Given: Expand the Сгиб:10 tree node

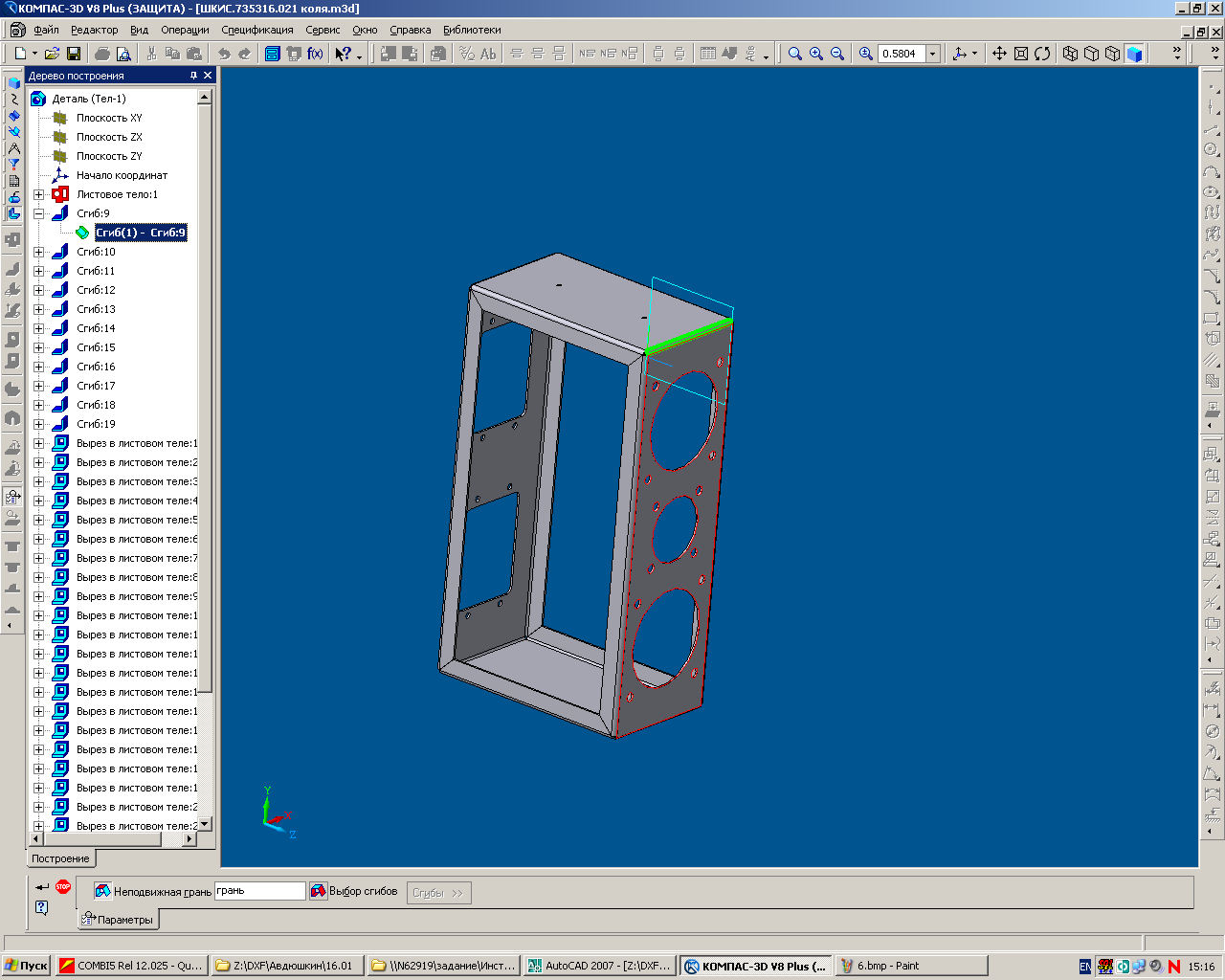Looking at the screenshot, I should pyautogui.click(x=39, y=252).
